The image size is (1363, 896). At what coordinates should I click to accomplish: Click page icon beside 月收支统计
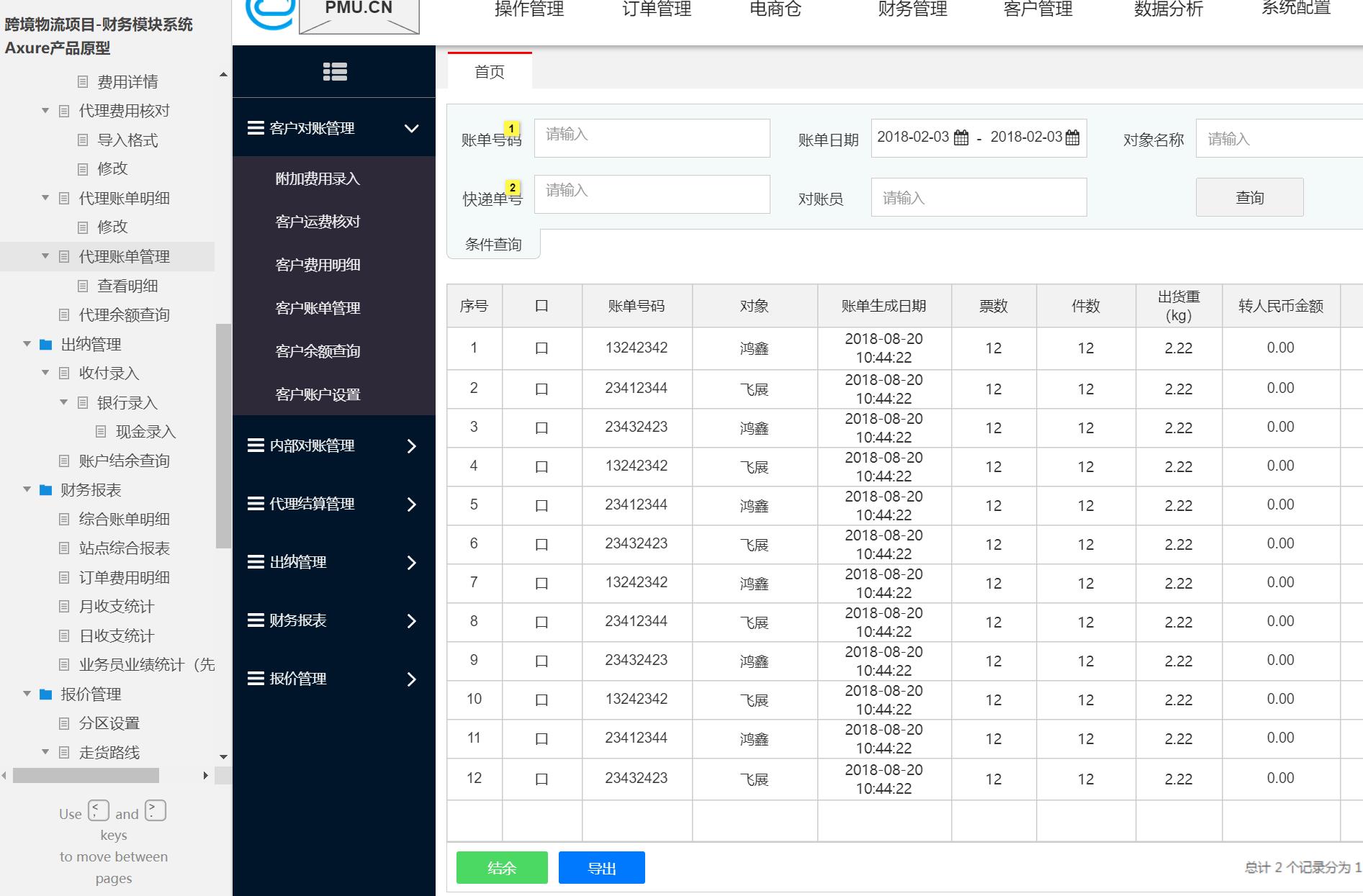click(64, 607)
